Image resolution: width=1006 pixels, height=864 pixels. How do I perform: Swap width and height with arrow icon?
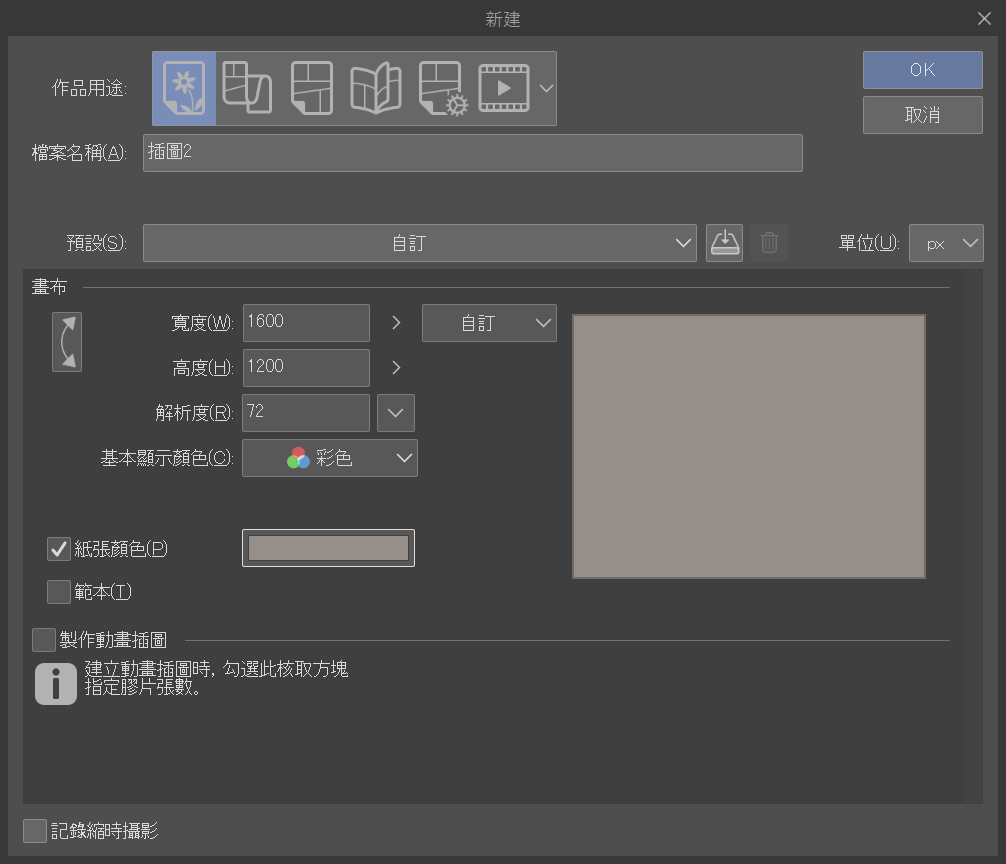tap(67, 342)
